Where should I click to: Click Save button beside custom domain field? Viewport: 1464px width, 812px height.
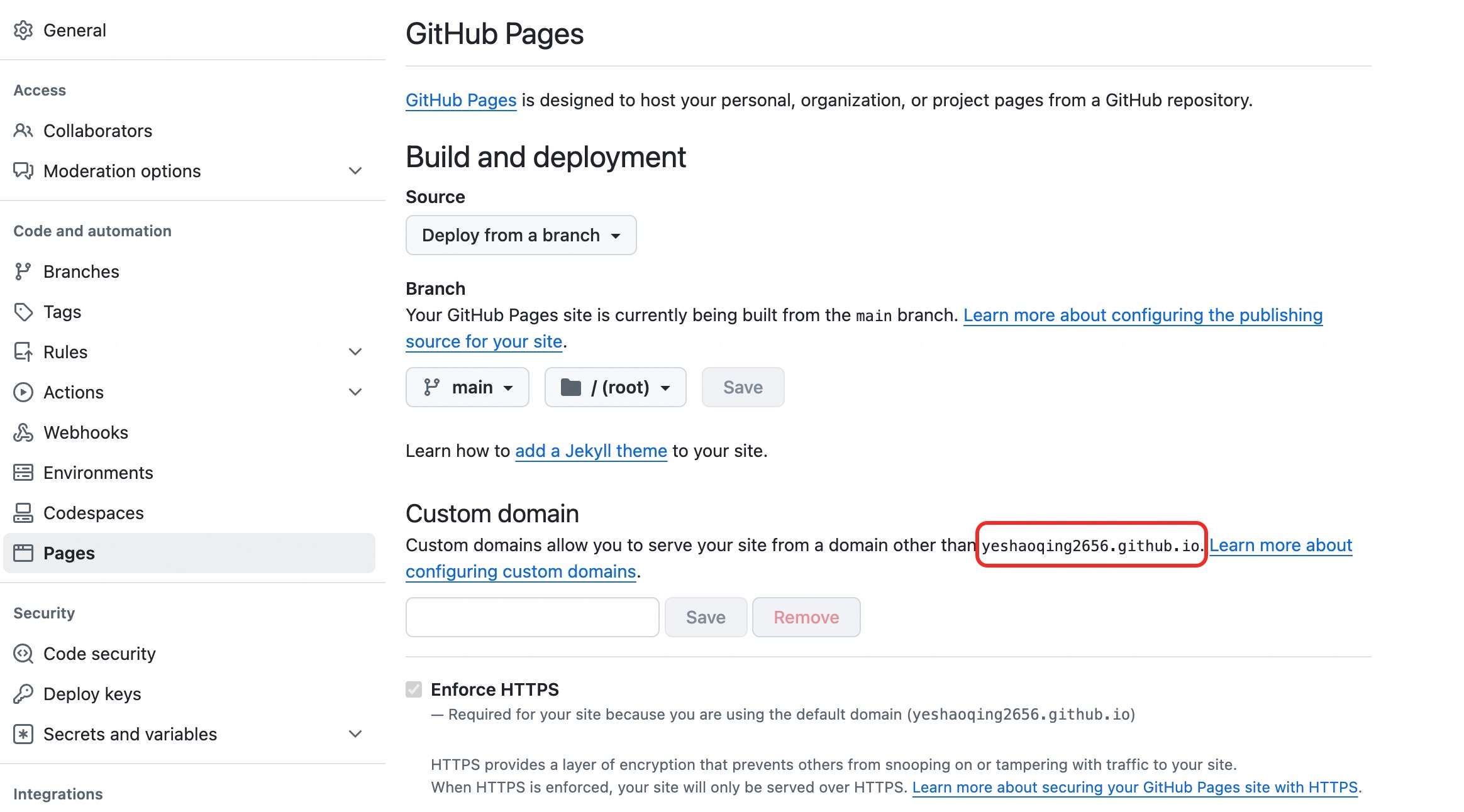[706, 617]
